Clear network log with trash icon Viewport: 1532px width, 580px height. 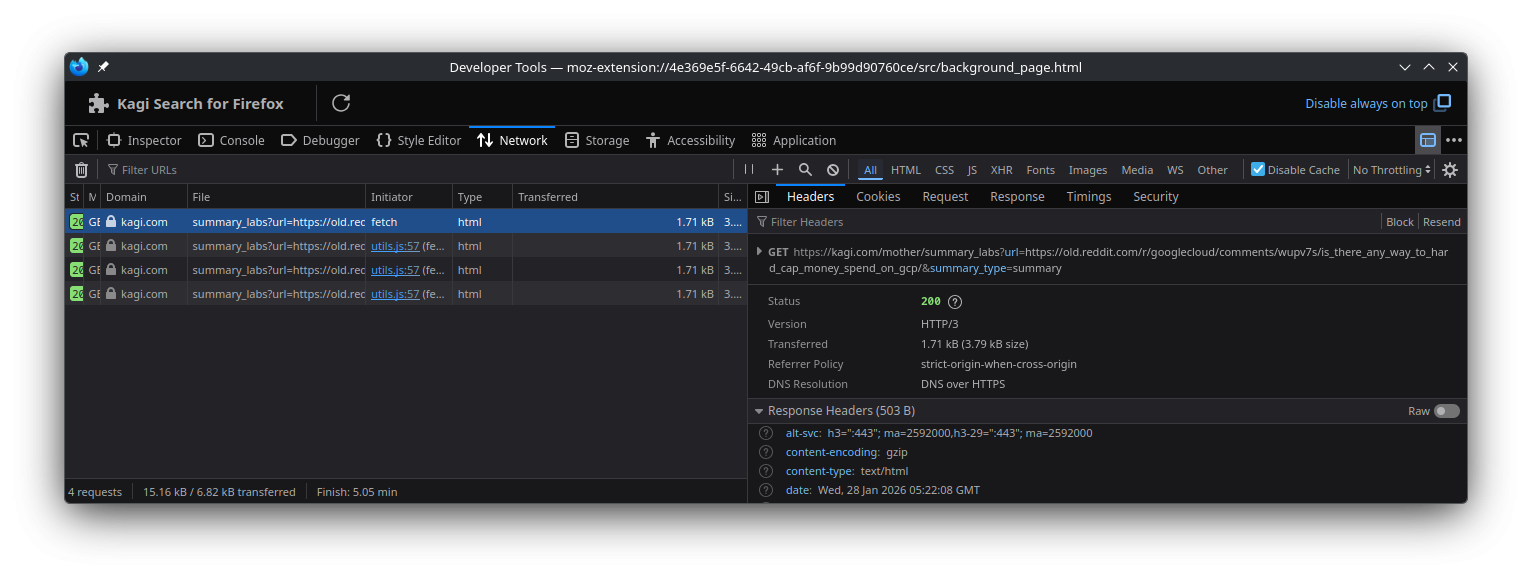tap(81, 170)
